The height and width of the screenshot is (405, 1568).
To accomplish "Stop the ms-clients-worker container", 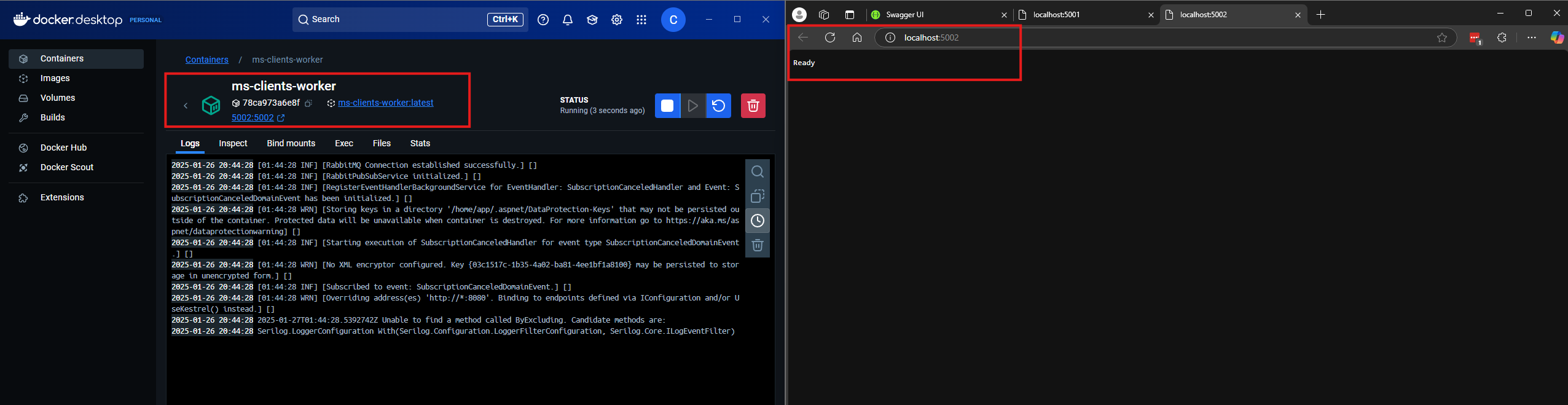I will pos(667,106).
